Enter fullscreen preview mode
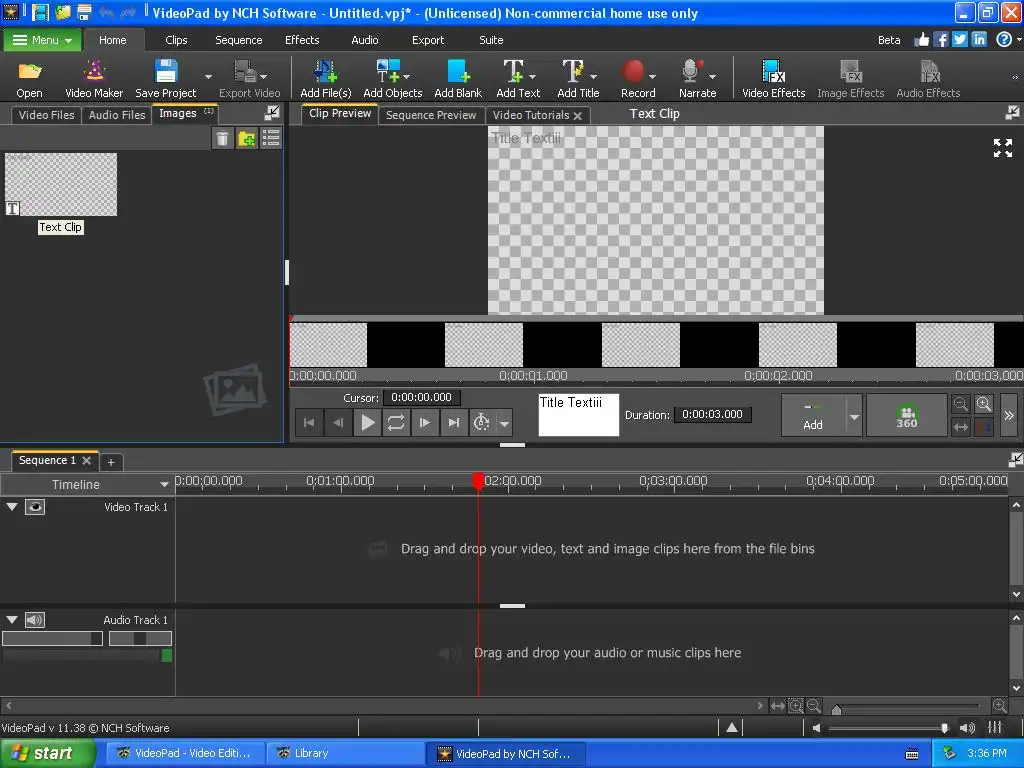Image resolution: width=1024 pixels, height=768 pixels. click(x=1002, y=148)
